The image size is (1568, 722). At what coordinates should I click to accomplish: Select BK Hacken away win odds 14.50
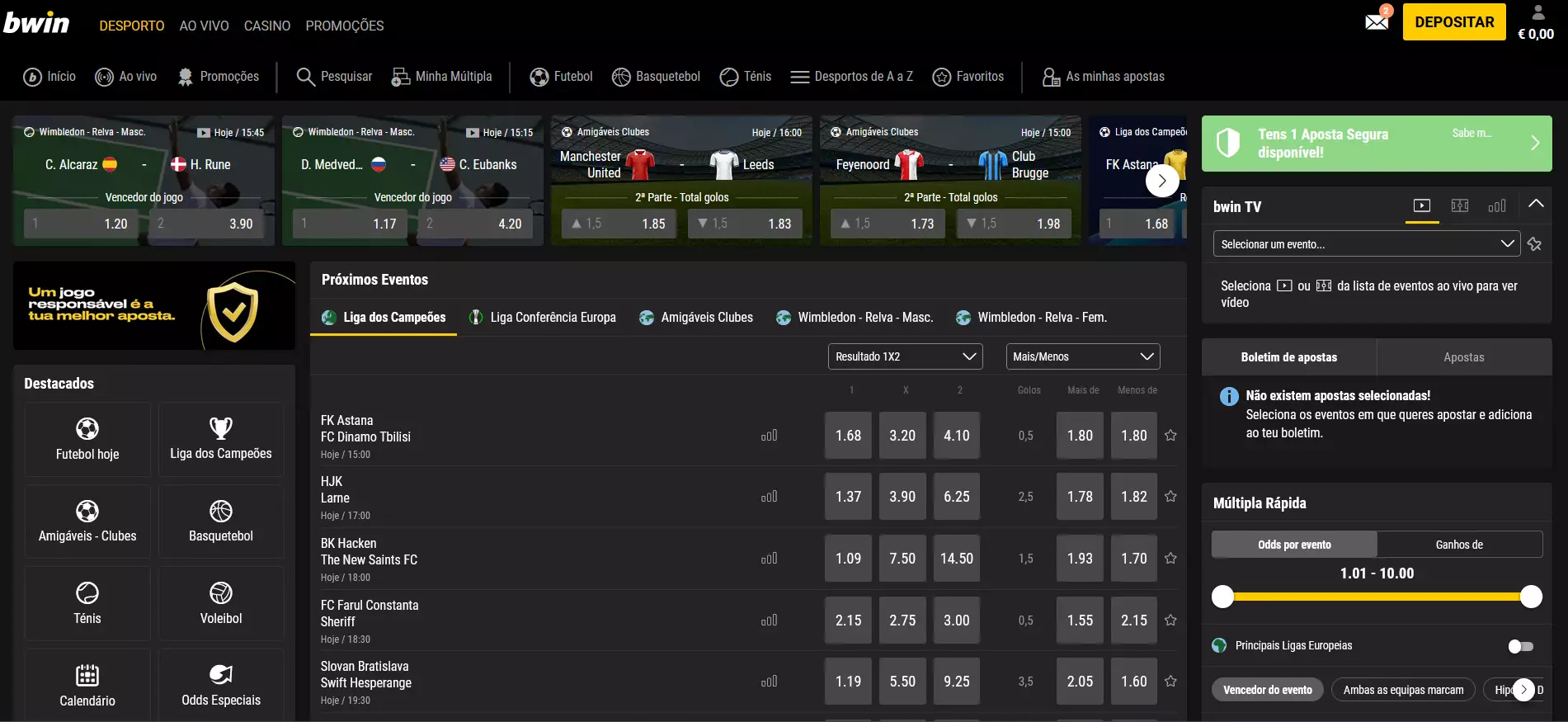957,559
